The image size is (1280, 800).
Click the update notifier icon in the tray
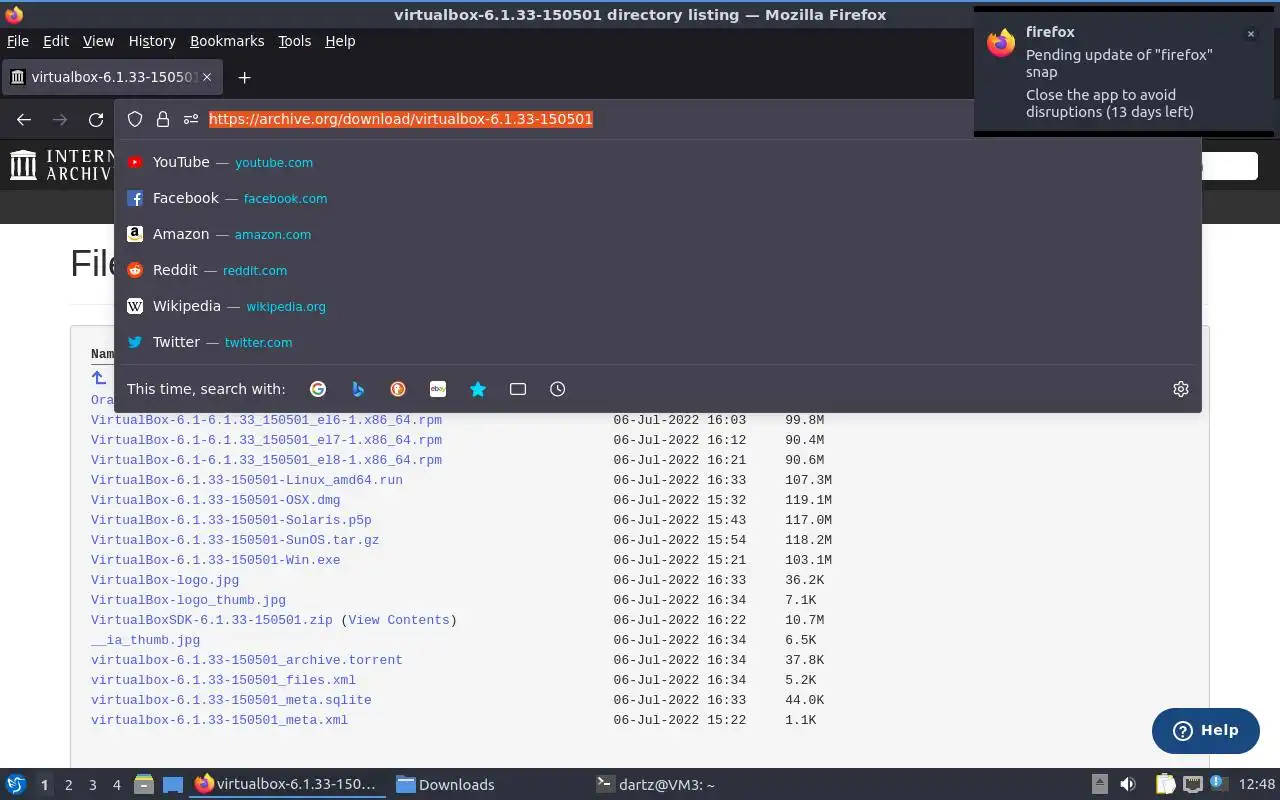point(1218,784)
